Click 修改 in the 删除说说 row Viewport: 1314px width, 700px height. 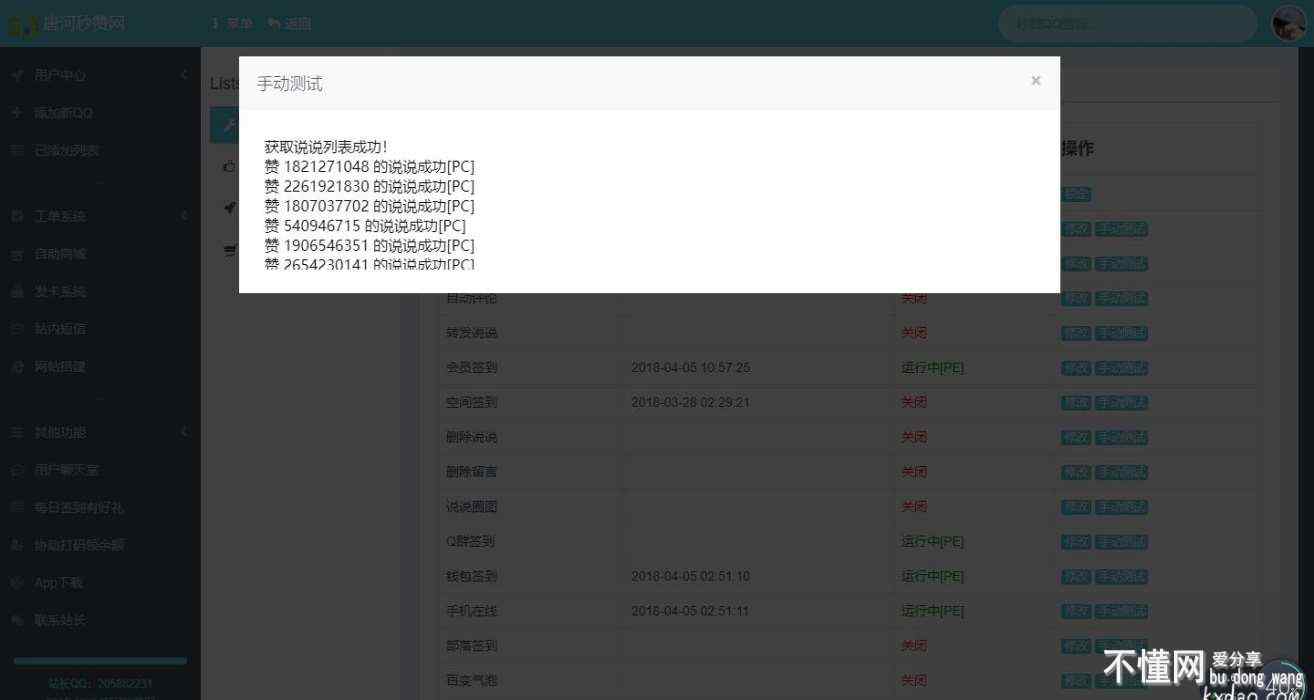click(1076, 437)
